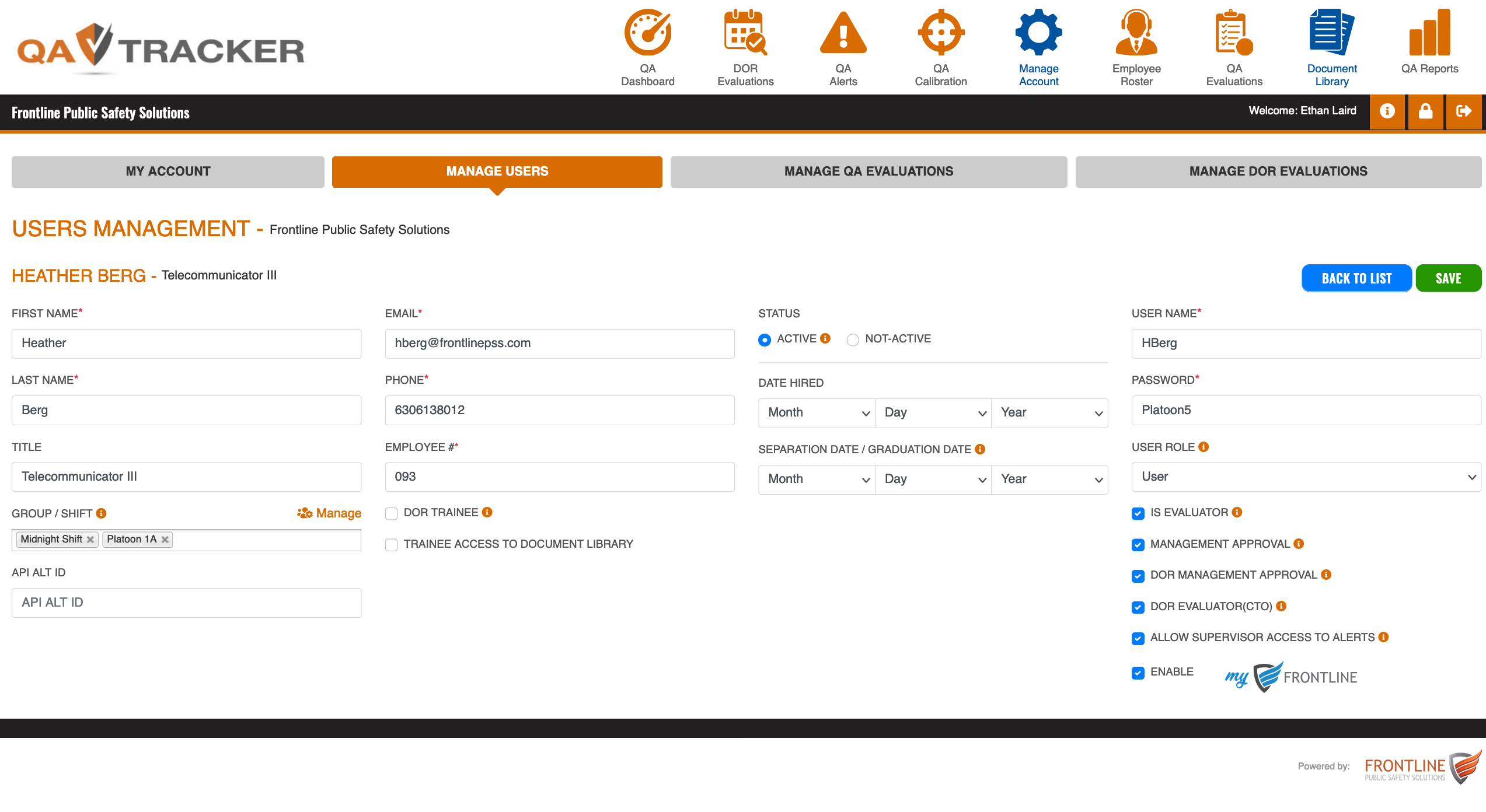This screenshot has height=812, width=1486.
Task: Switch to MANAGE DOR EVALUATIONS tab
Action: click(1278, 171)
